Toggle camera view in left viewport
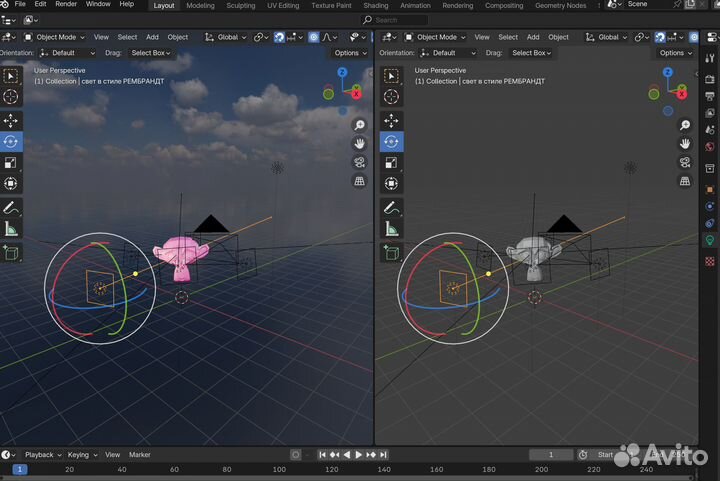Screen dimensions: 720x481 pos(359,163)
